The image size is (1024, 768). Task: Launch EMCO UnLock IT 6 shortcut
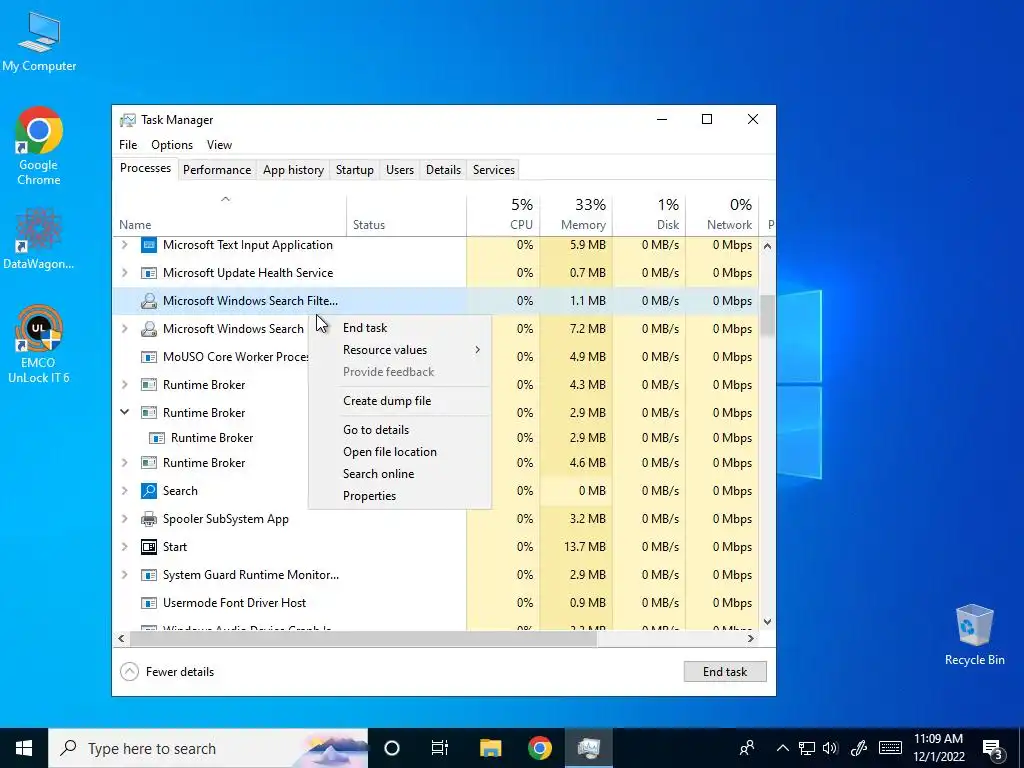(39, 344)
